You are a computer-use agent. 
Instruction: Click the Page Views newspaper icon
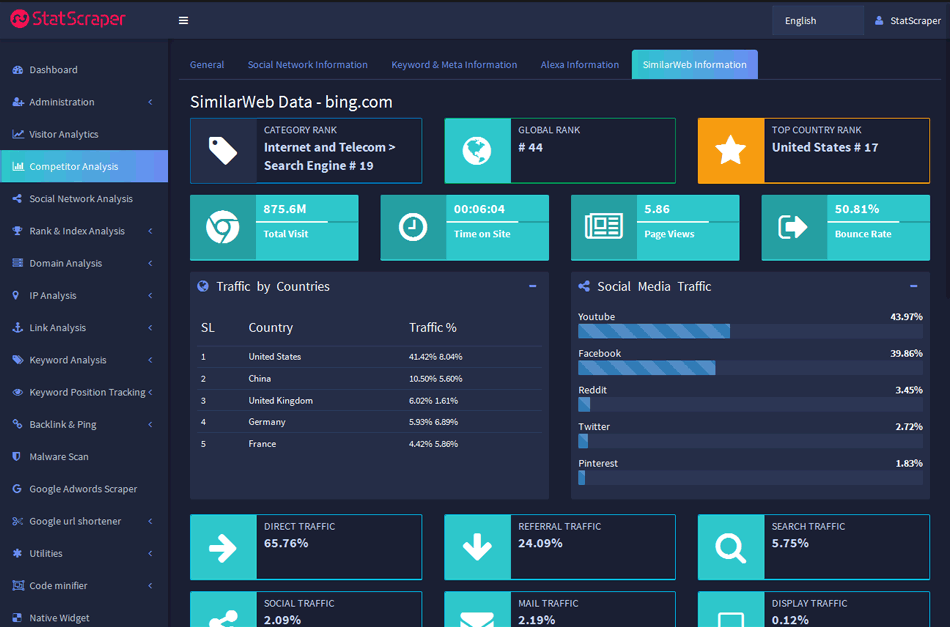[603, 227]
